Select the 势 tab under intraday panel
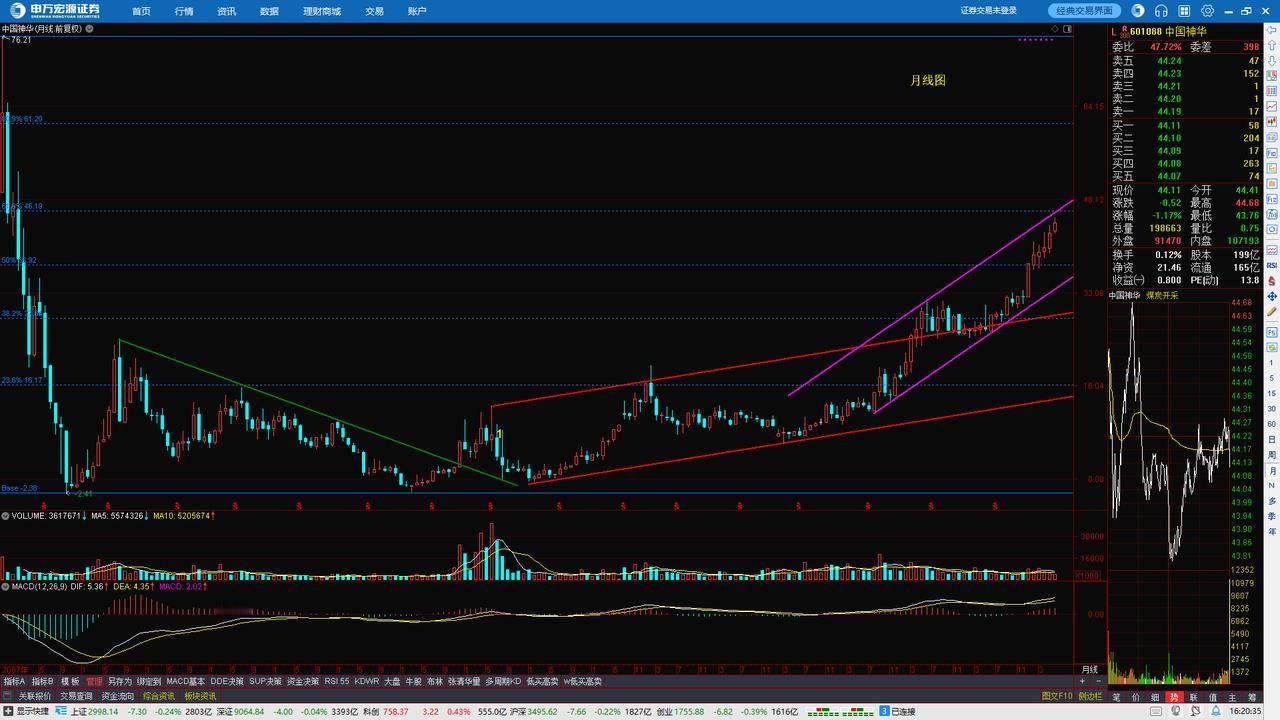The width and height of the screenshot is (1280, 720). point(1174,697)
